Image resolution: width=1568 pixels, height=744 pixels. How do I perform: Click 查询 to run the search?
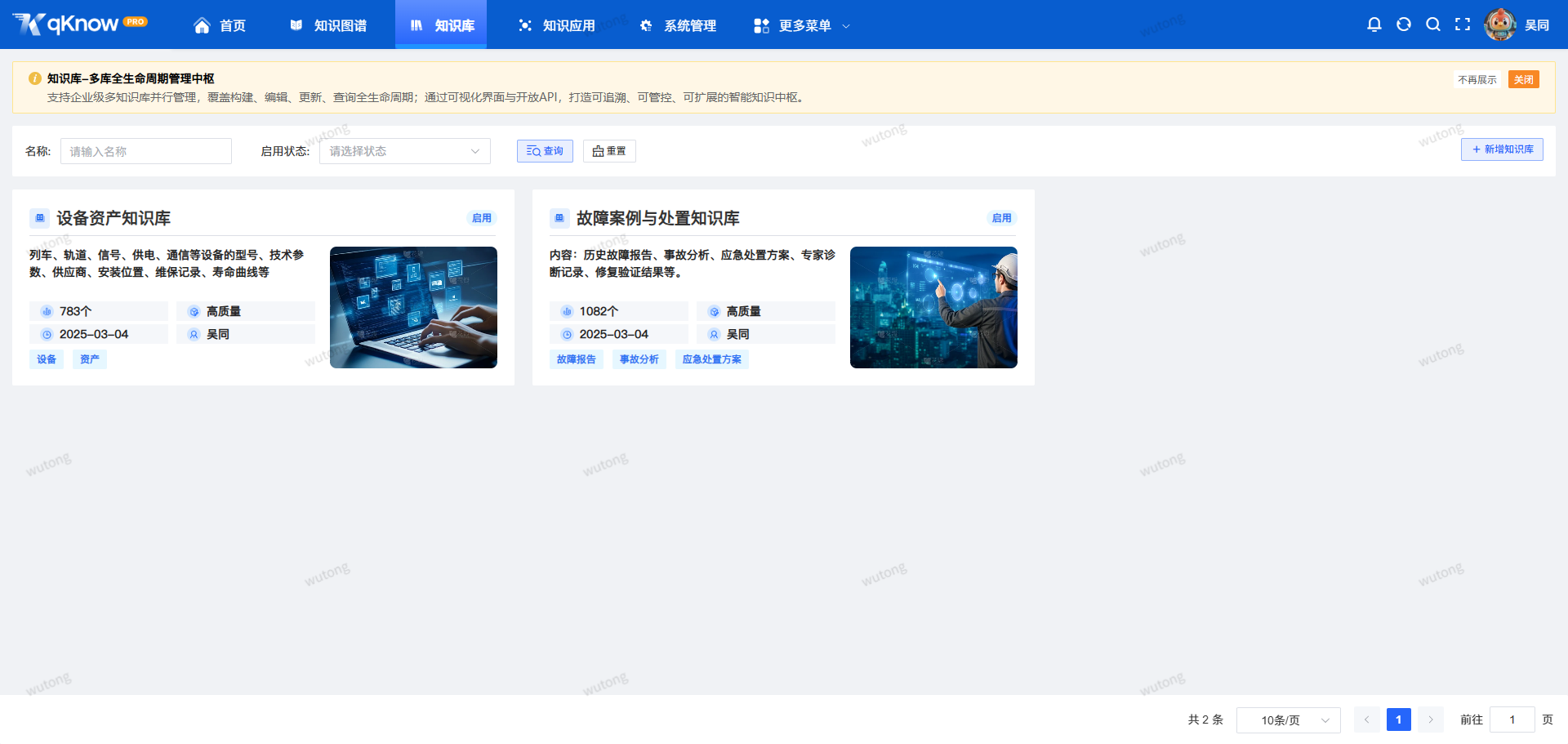coord(544,150)
